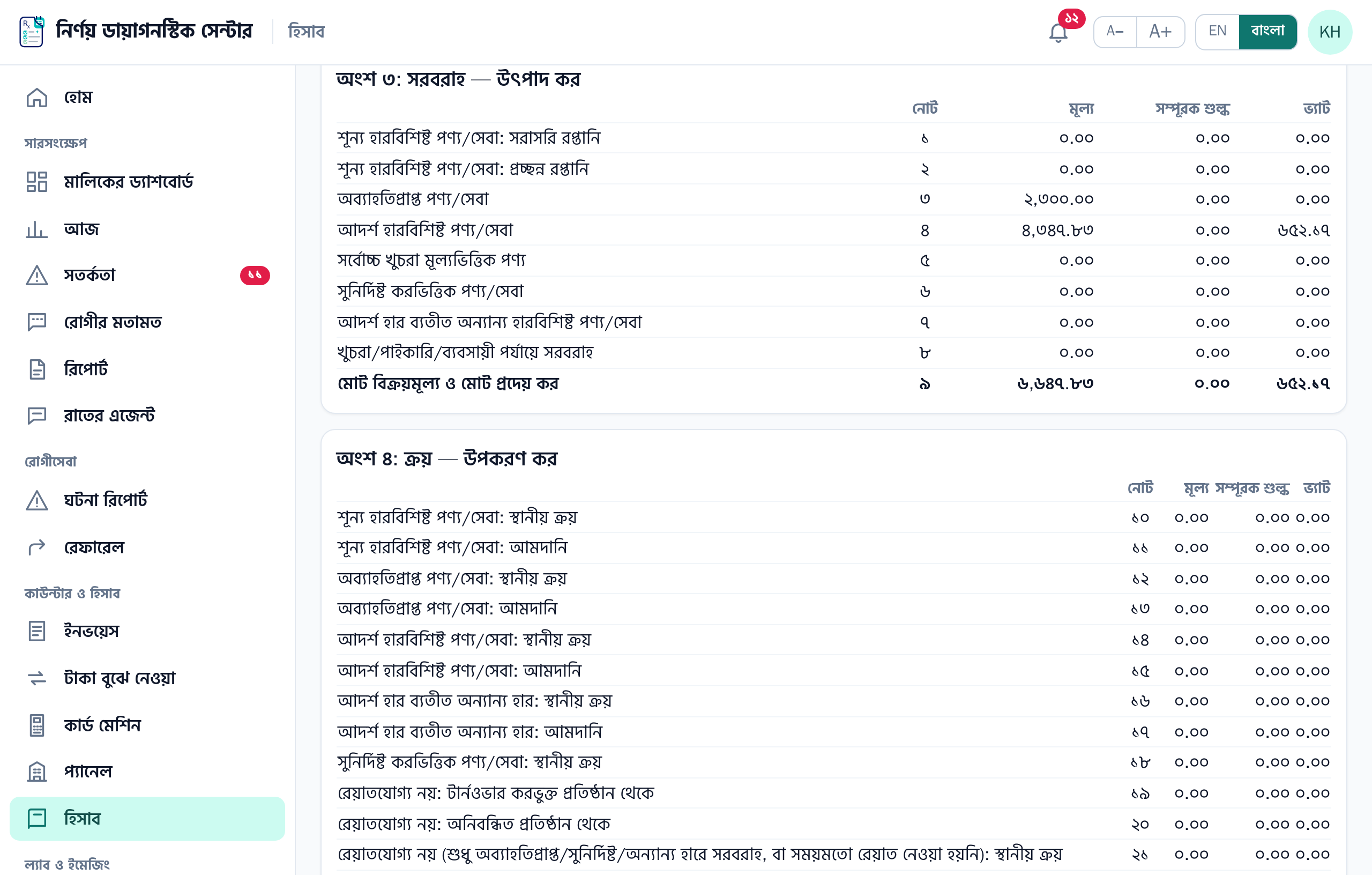The image size is (1372, 875).
Task: Click row অব্যাহতিপ্রাপ্ত পণ্য/সেবা: স্থানীয় ক্রয়
Action: pyautogui.click(x=833, y=579)
